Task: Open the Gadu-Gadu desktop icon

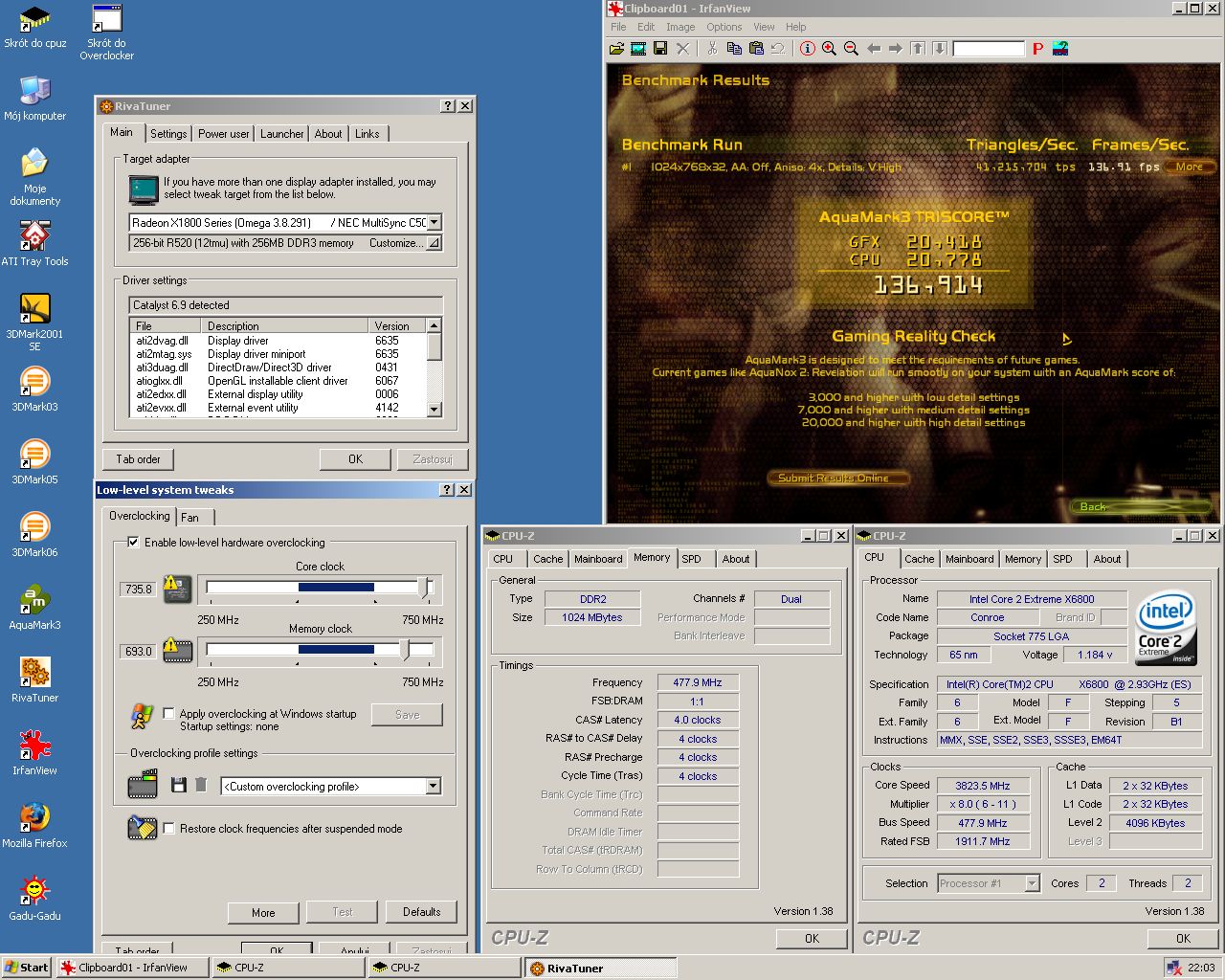Action: tap(35, 899)
